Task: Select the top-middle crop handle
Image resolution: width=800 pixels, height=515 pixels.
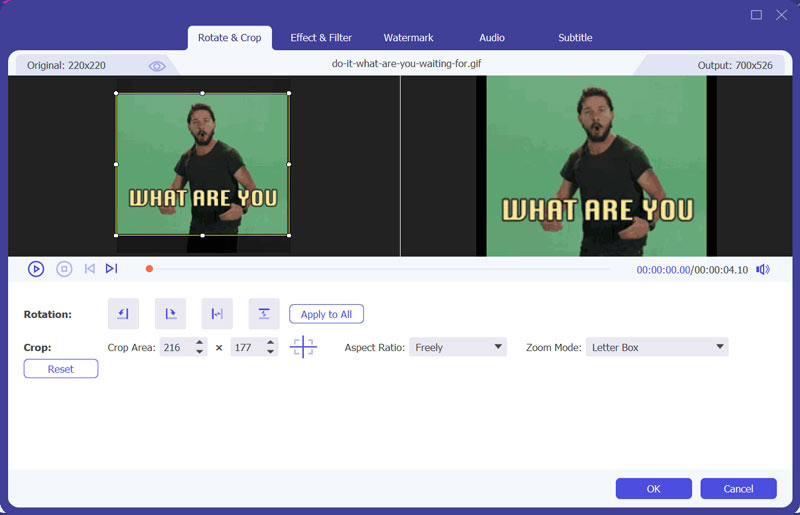Action: [203, 93]
